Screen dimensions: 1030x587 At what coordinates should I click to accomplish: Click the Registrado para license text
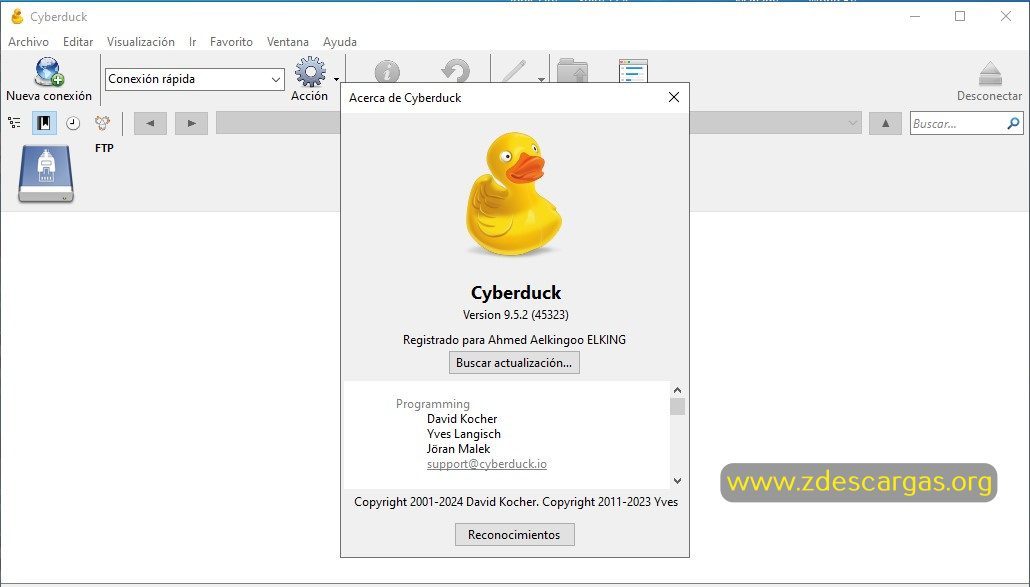click(x=514, y=339)
